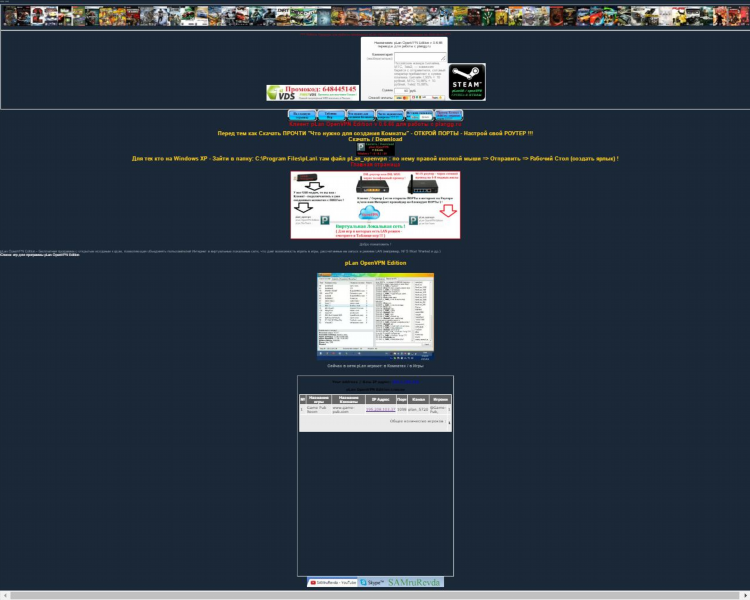This screenshot has width=750, height=600.
Task: Click 'IP Адрес' column header
Action: click(x=380, y=400)
